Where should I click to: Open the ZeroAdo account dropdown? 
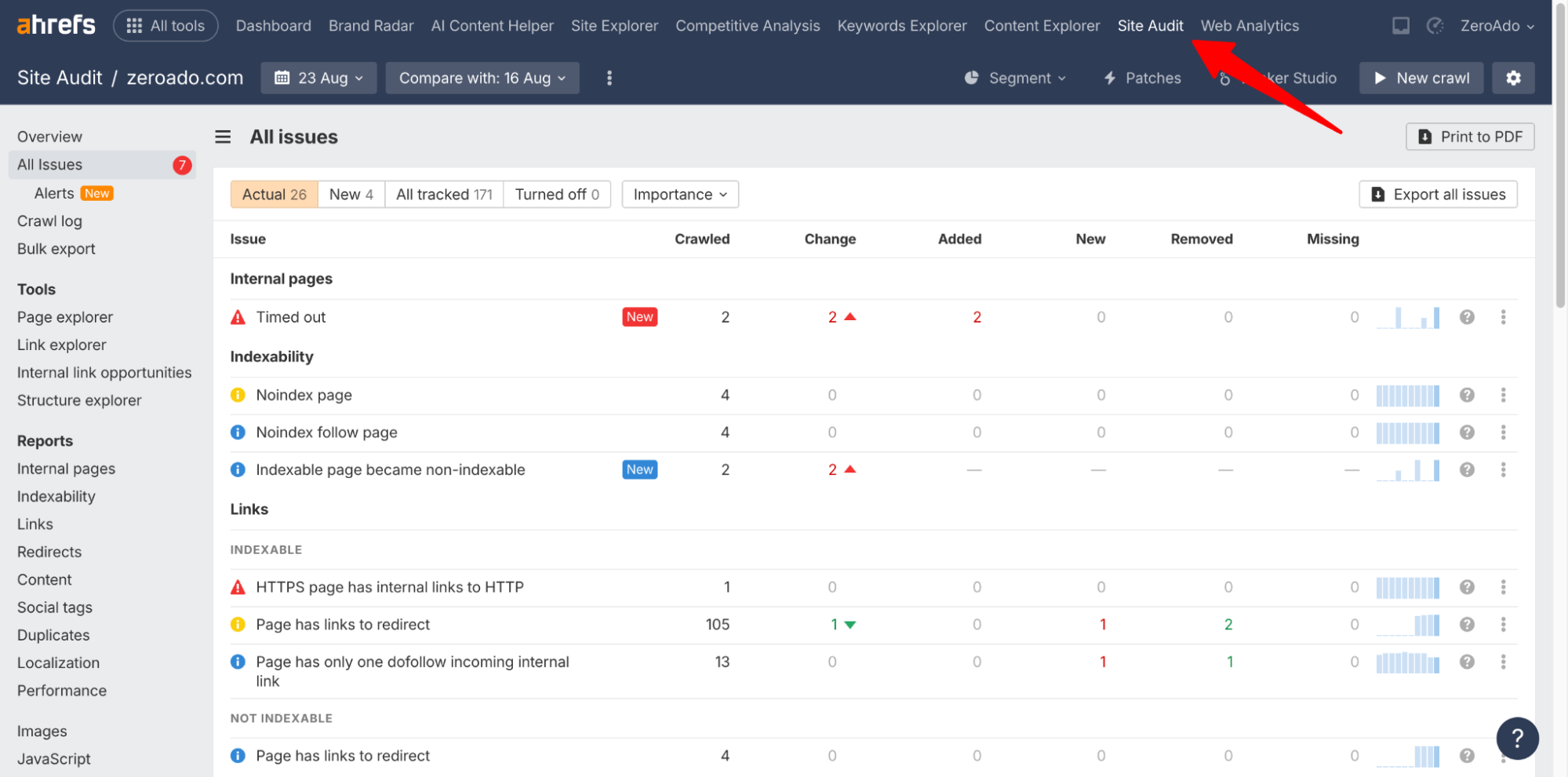(x=1497, y=26)
